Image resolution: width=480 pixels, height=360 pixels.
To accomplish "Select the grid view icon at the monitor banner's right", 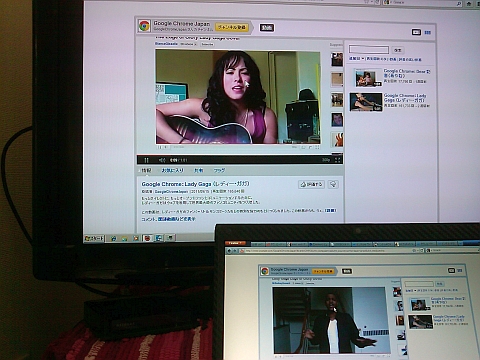I will (x=428, y=32).
